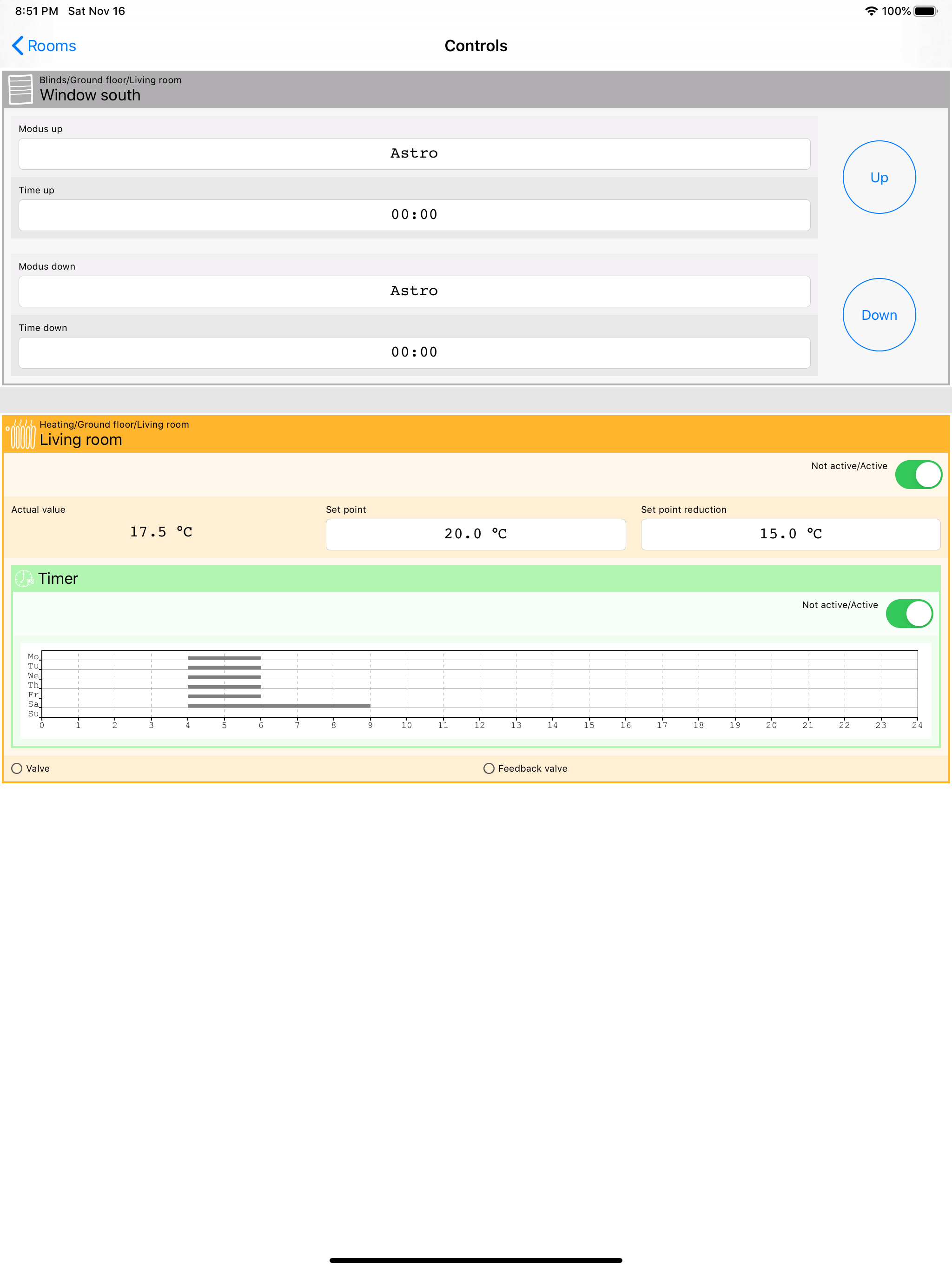Click Monday timer bar in the chart
The image size is (952, 1270).
tap(225, 657)
